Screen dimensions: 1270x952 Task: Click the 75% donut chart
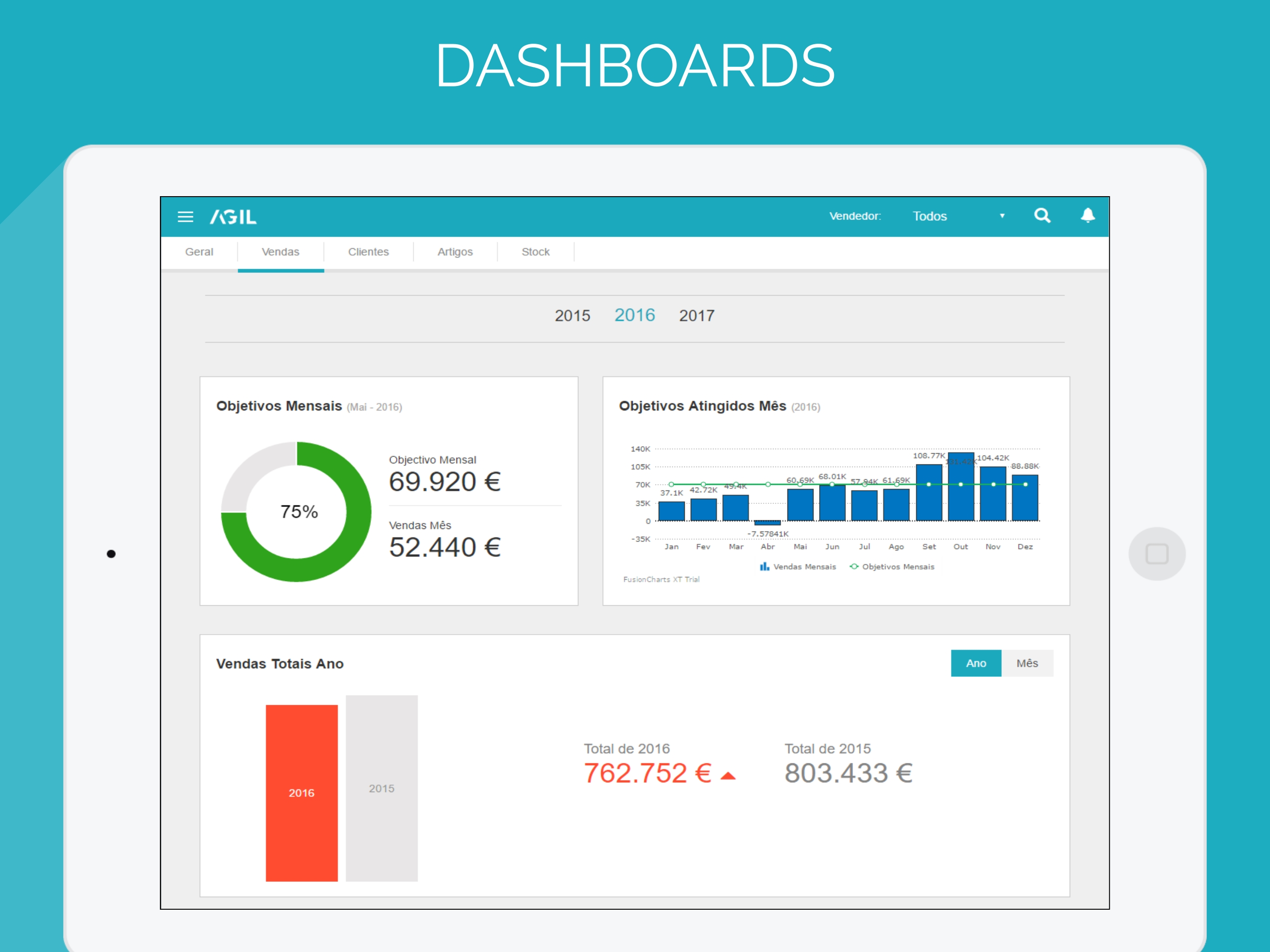coord(296,511)
